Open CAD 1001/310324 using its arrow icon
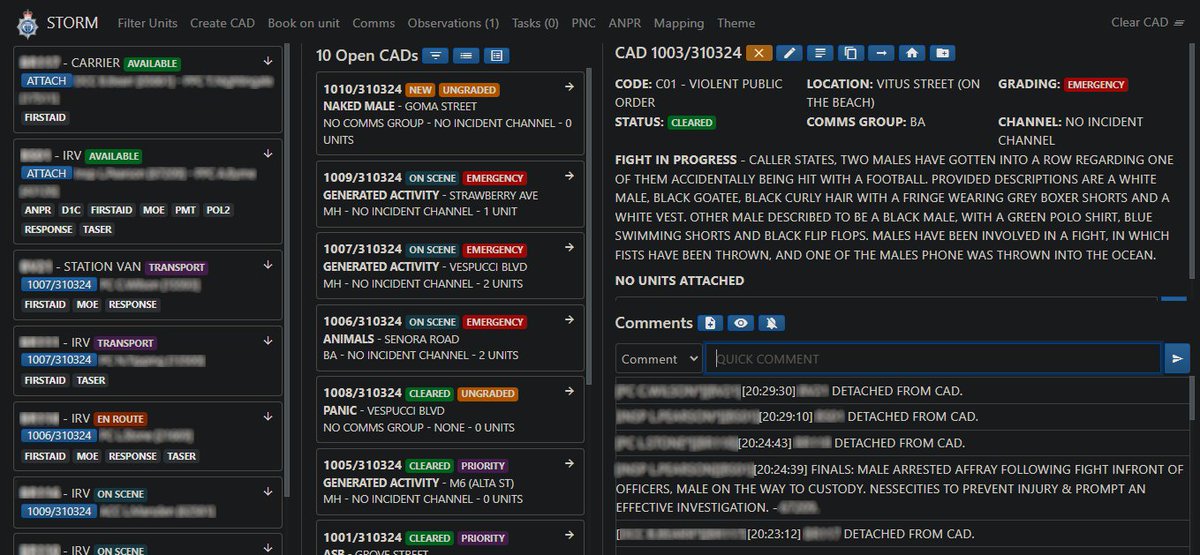 (569, 536)
